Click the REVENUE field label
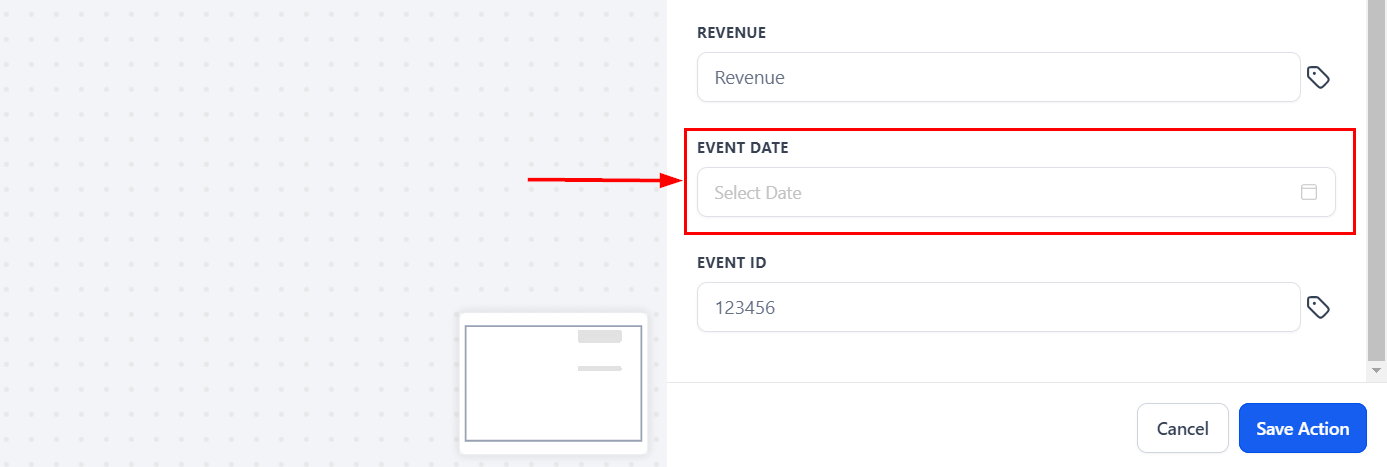The width and height of the screenshot is (1387, 467). coord(731,33)
